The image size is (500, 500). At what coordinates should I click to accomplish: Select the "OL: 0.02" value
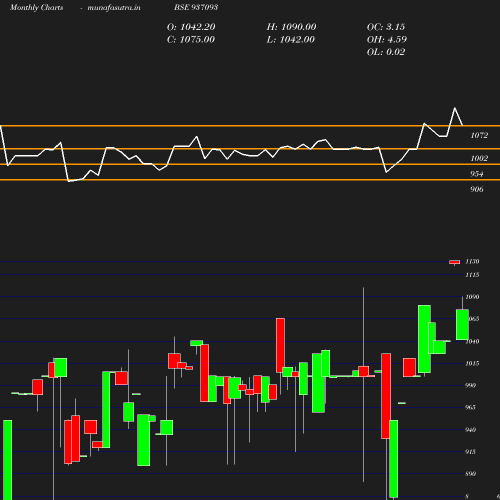[x=386, y=52]
